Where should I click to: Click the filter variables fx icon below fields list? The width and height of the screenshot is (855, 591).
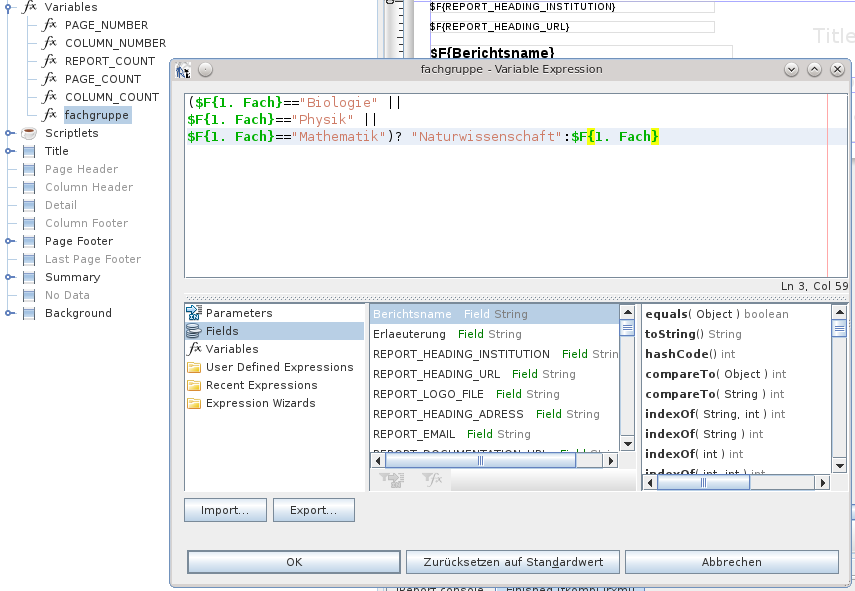pyautogui.click(x=432, y=480)
